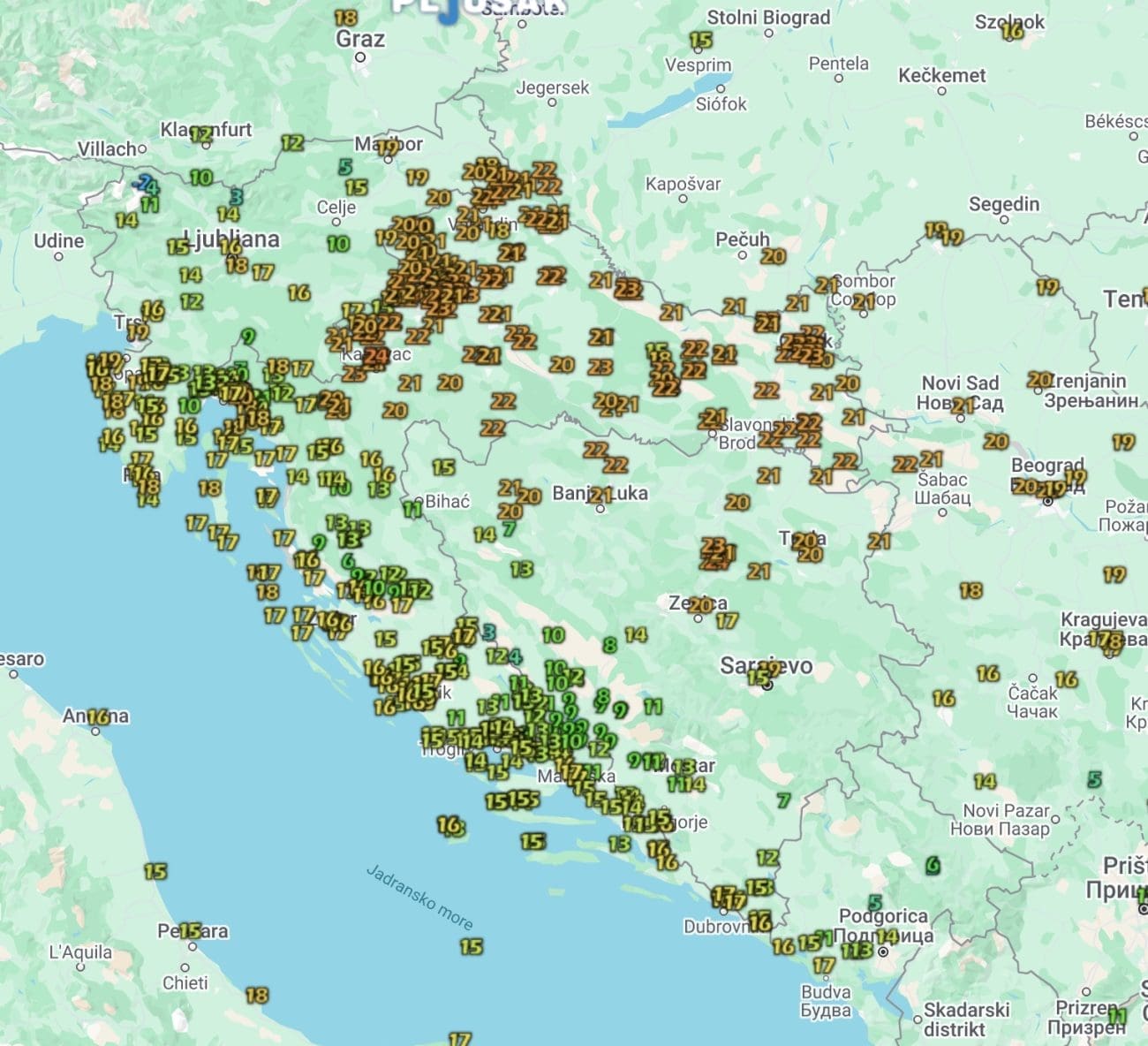This screenshot has width=1148, height=1046.
Task: Select the 12 marker on Klagenfurt
Action: click(x=201, y=135)
